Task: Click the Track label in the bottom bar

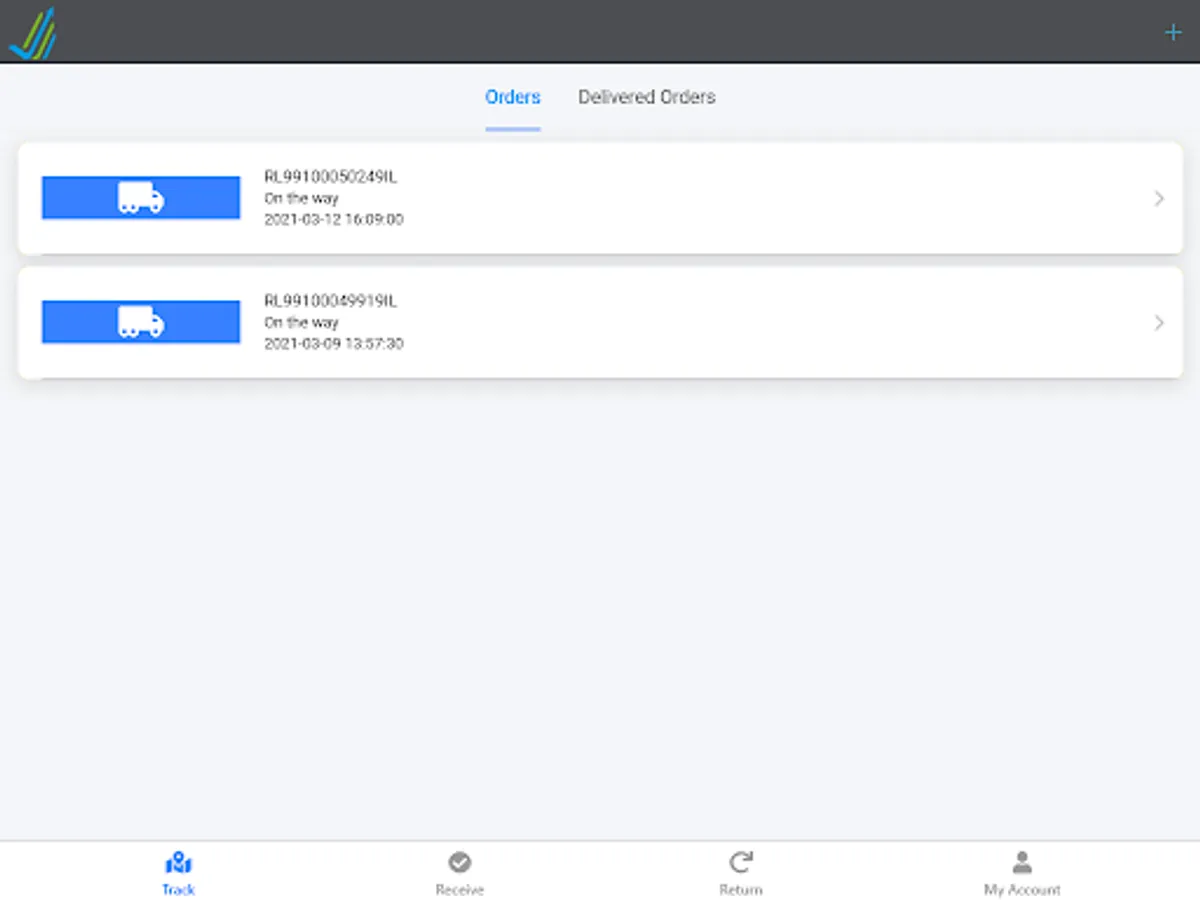Action: (178, 889)
